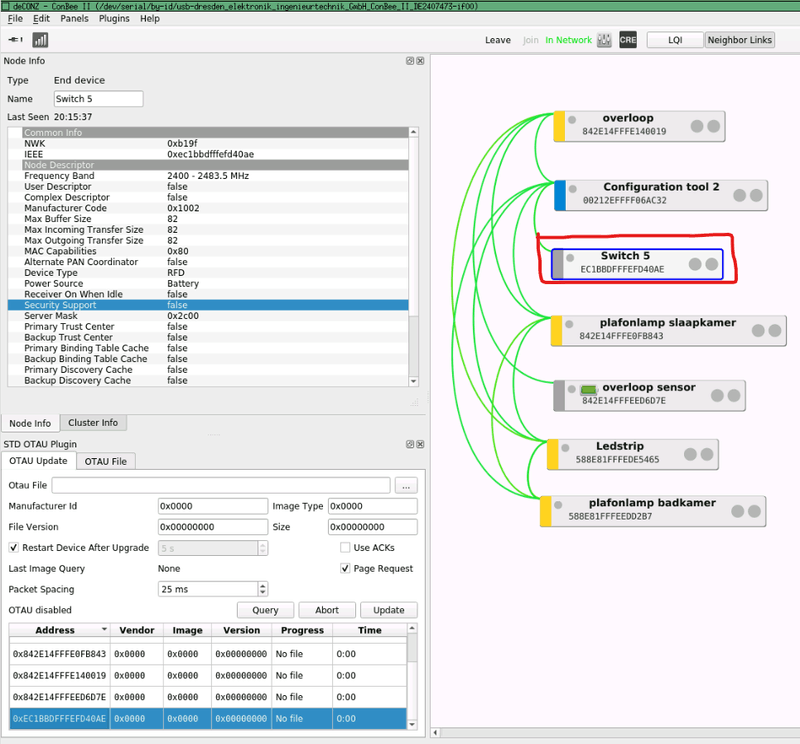The height and width of the screenshot is (744, 800).
Task: Click Packet Spacing spinner arrows
Action: (x=263, y=589)
